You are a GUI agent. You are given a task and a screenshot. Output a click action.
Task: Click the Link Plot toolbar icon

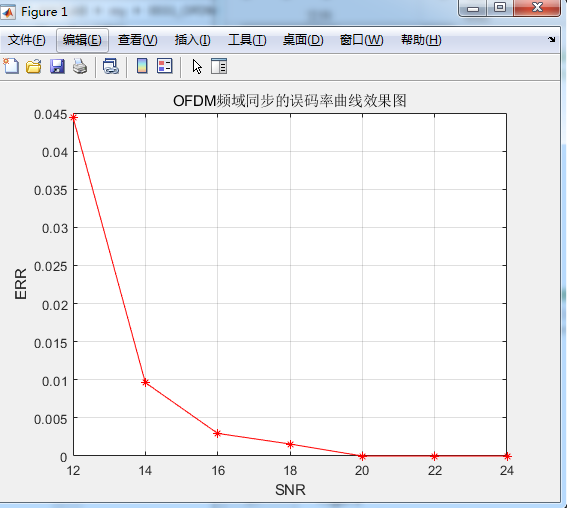(x=111, y=67)
